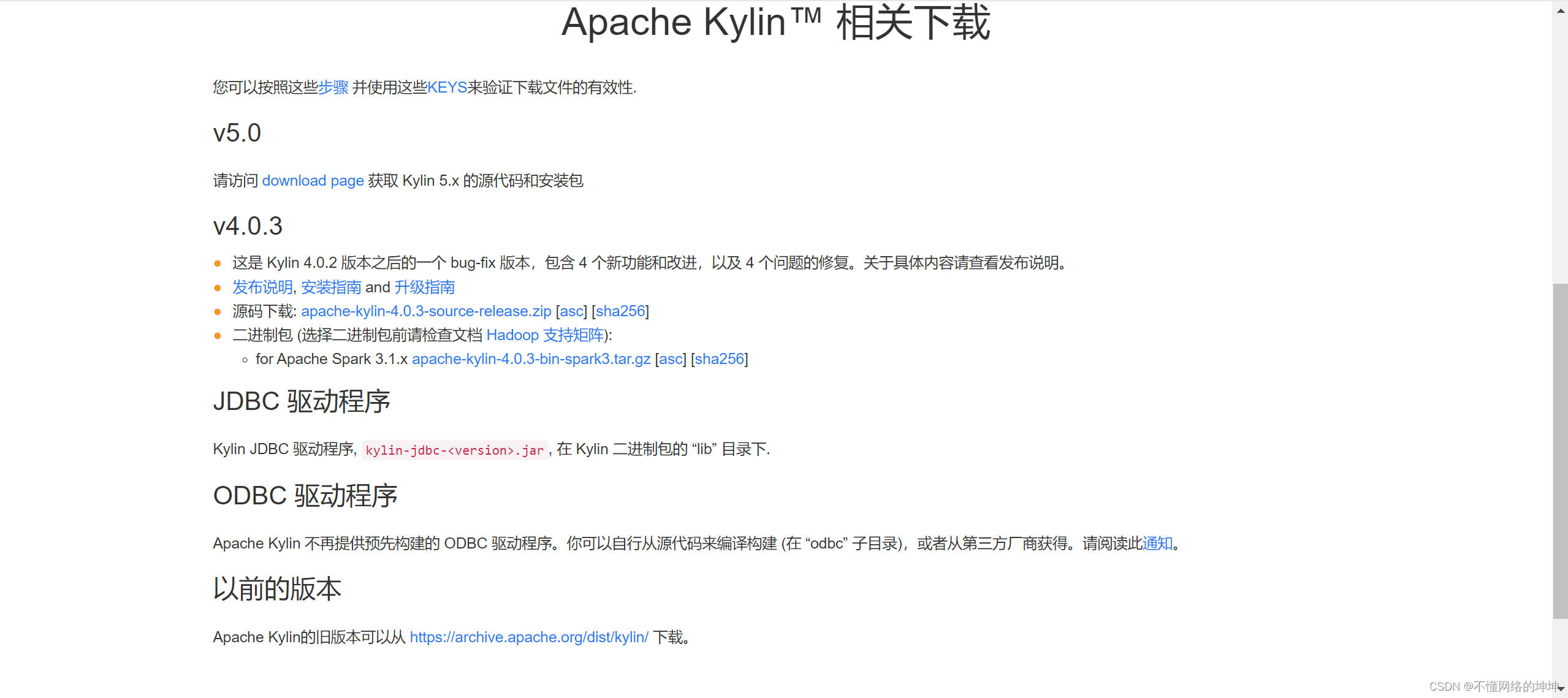Open the 安装指南 installation guide link

tap(331, 287)
